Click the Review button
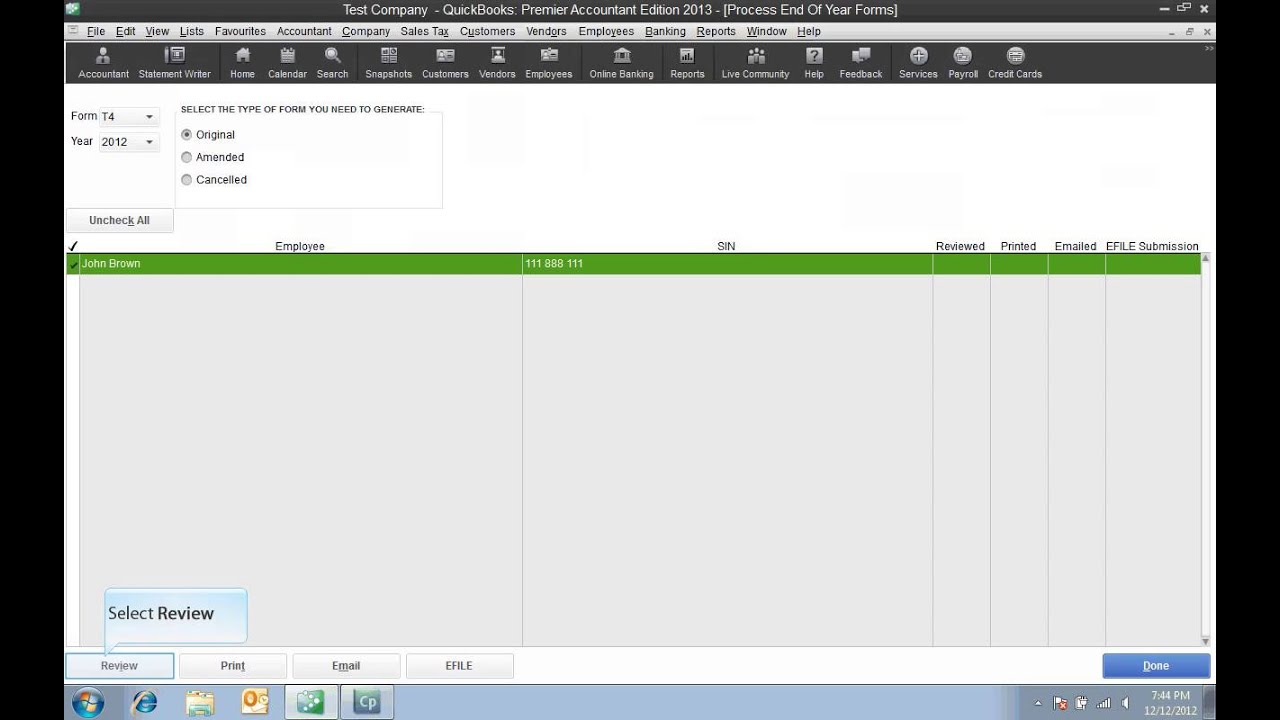1280x720 pixels. click(x=119, y=666)
